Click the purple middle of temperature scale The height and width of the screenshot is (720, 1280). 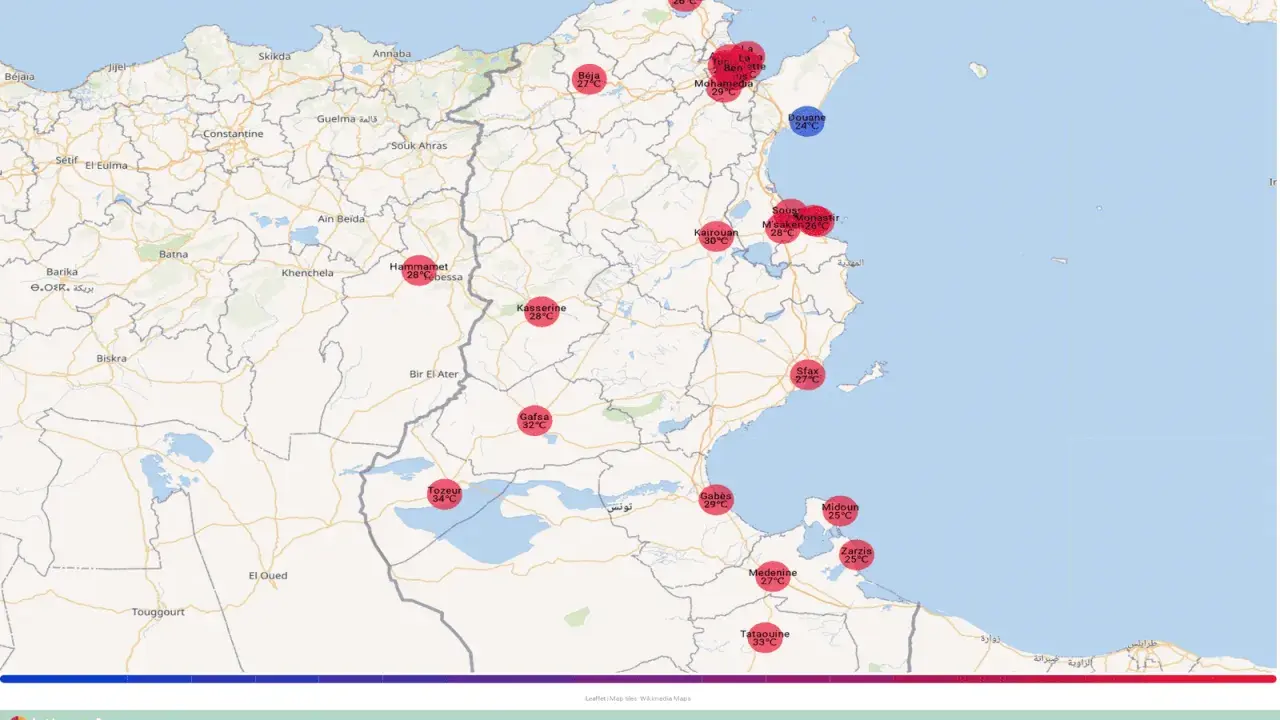(x=639, y=679)
